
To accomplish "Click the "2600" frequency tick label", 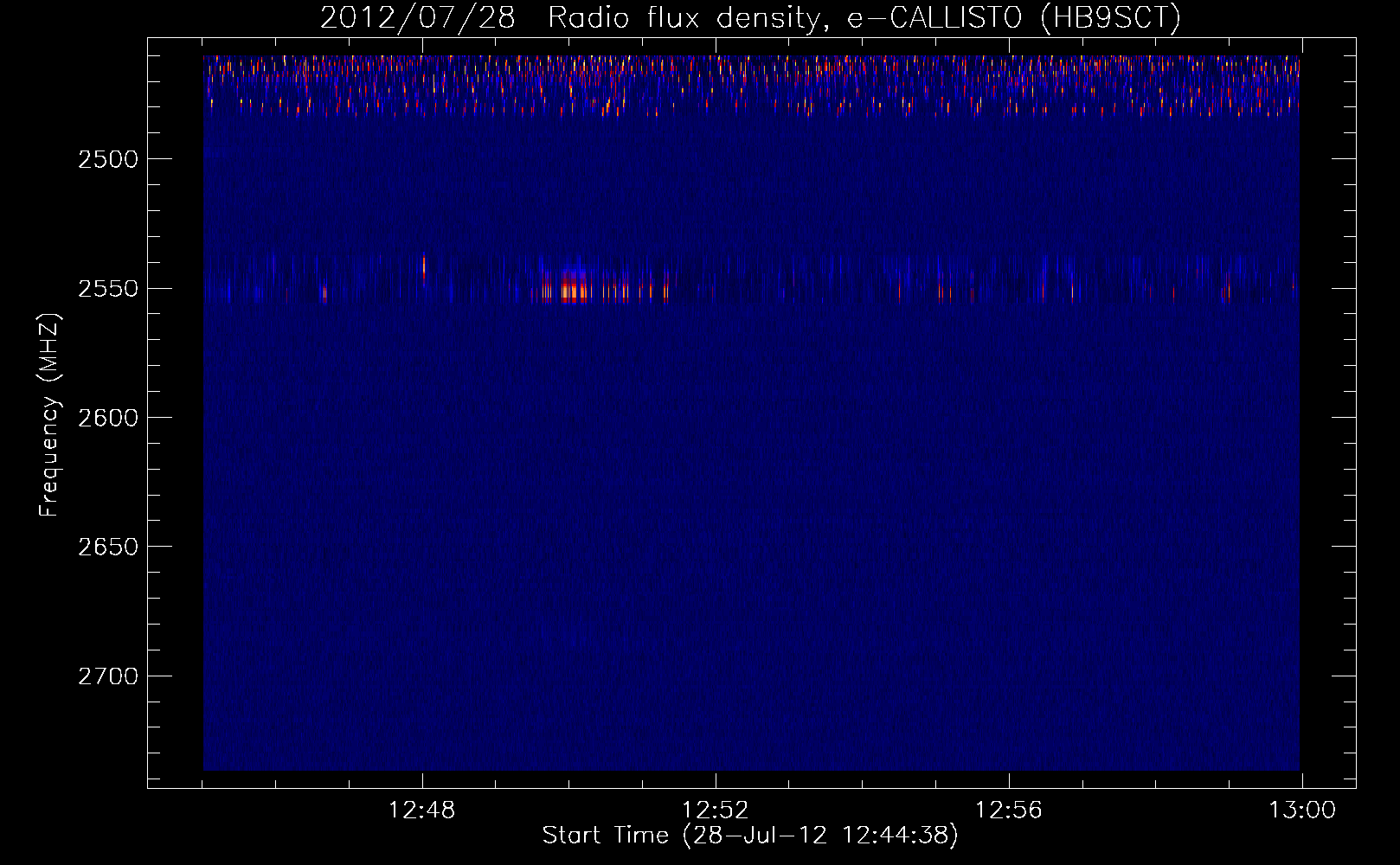I will pyautogui.click(x=108, y=418).
